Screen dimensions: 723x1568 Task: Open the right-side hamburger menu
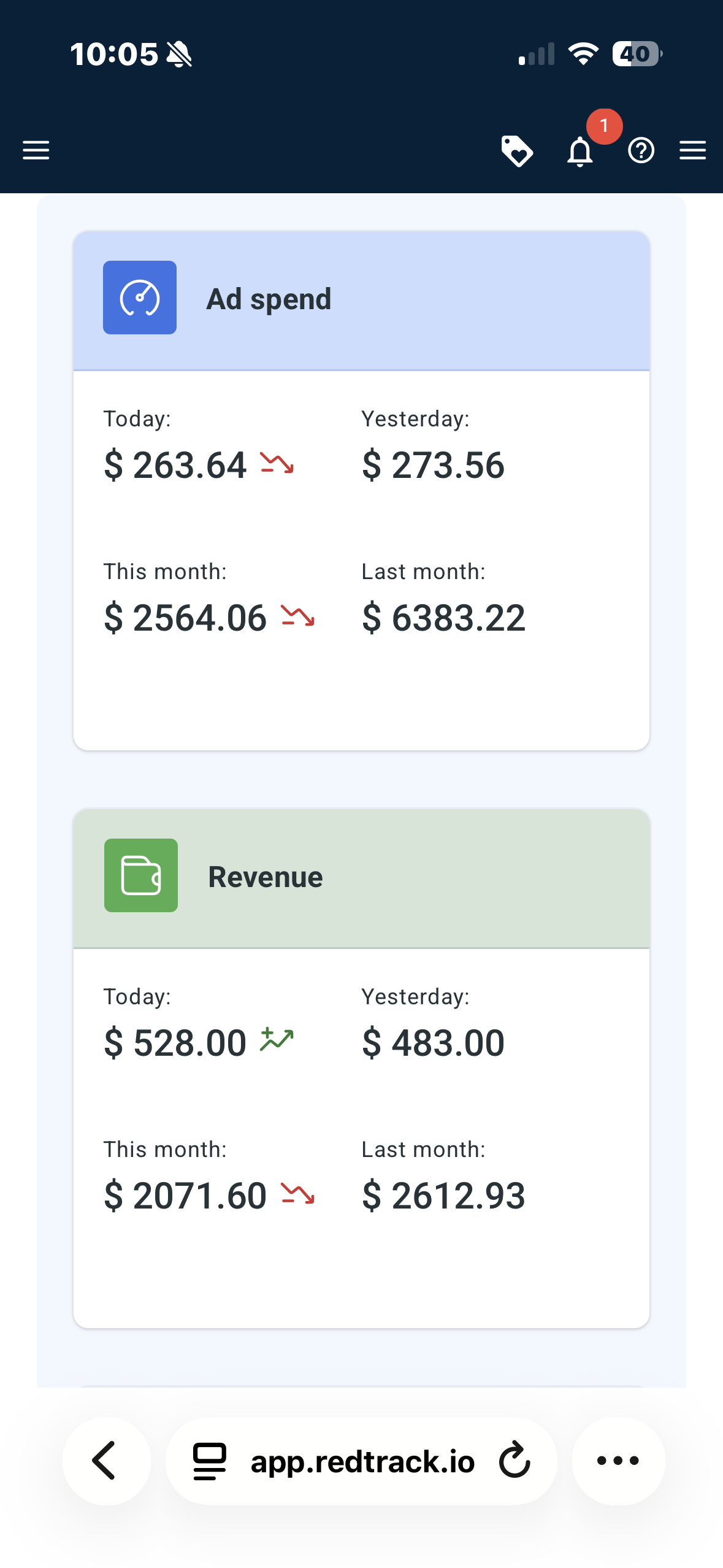click(x=692, y=150)
